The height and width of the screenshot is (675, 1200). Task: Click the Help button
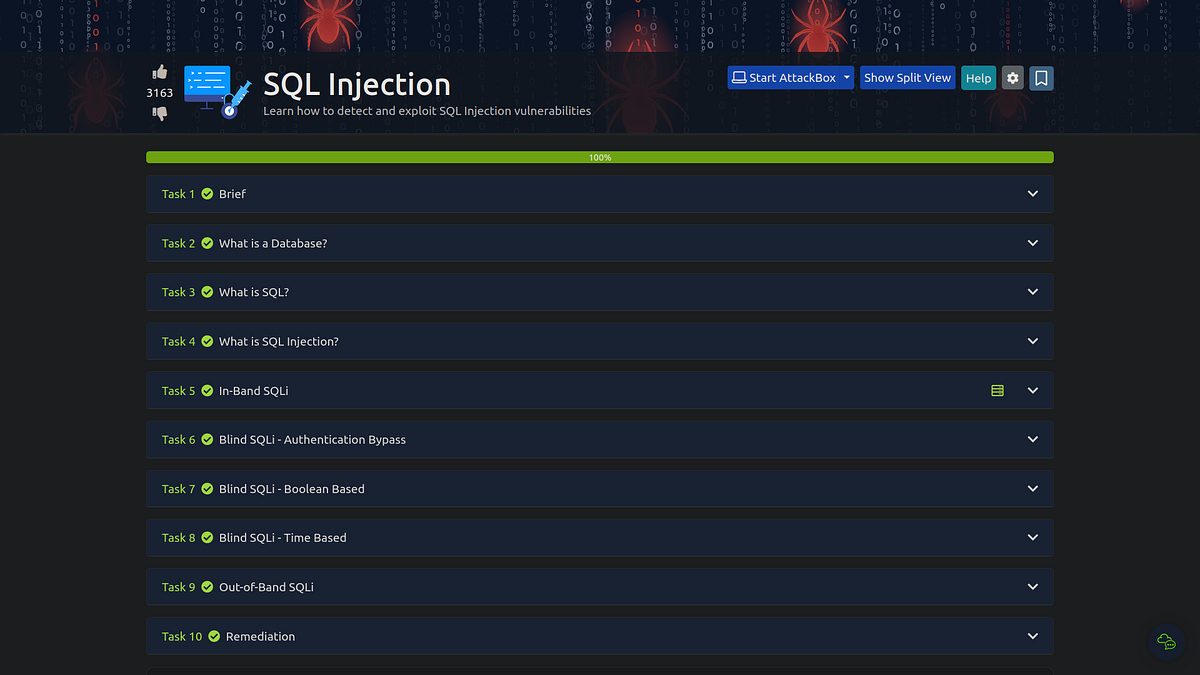click(x=978, y=77)
